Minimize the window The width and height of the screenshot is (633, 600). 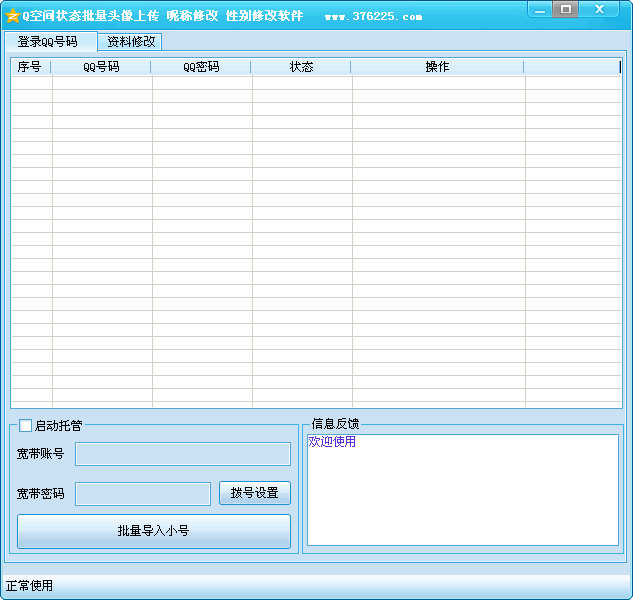tap(540, 10)
